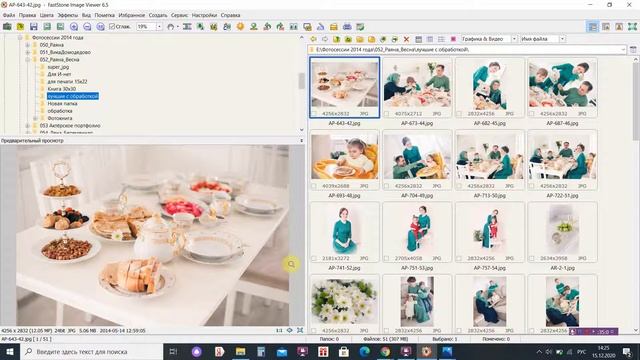
Task: Click the back arrow in browser toolbar
Action: [313, 39]
